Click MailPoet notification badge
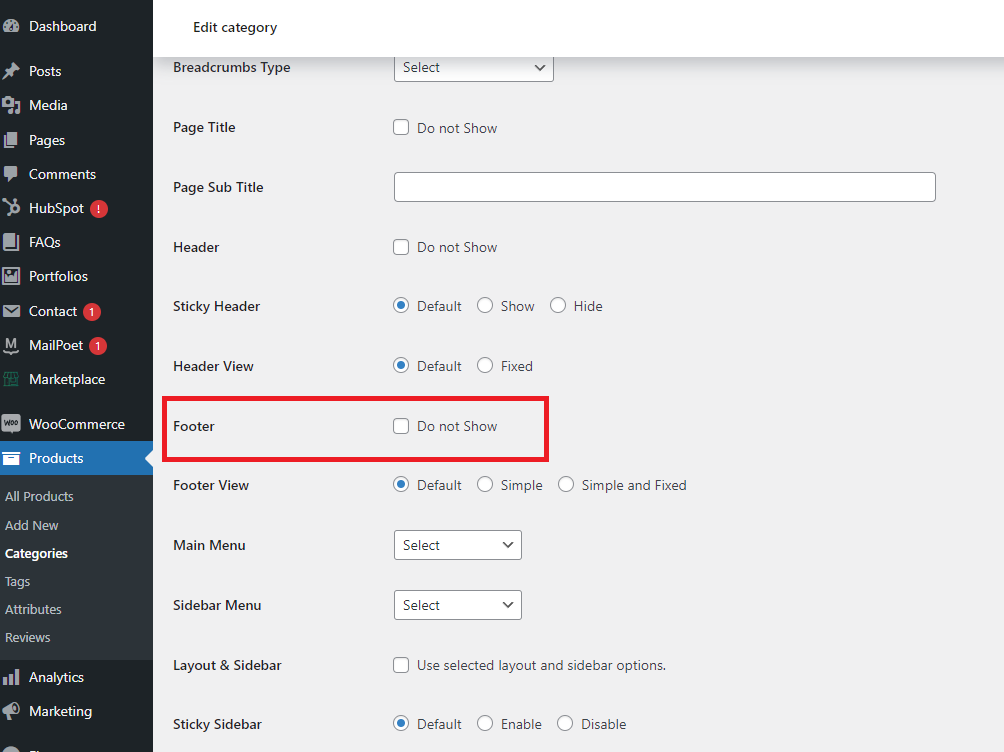 pyautogui.click(x=97, y=346)
